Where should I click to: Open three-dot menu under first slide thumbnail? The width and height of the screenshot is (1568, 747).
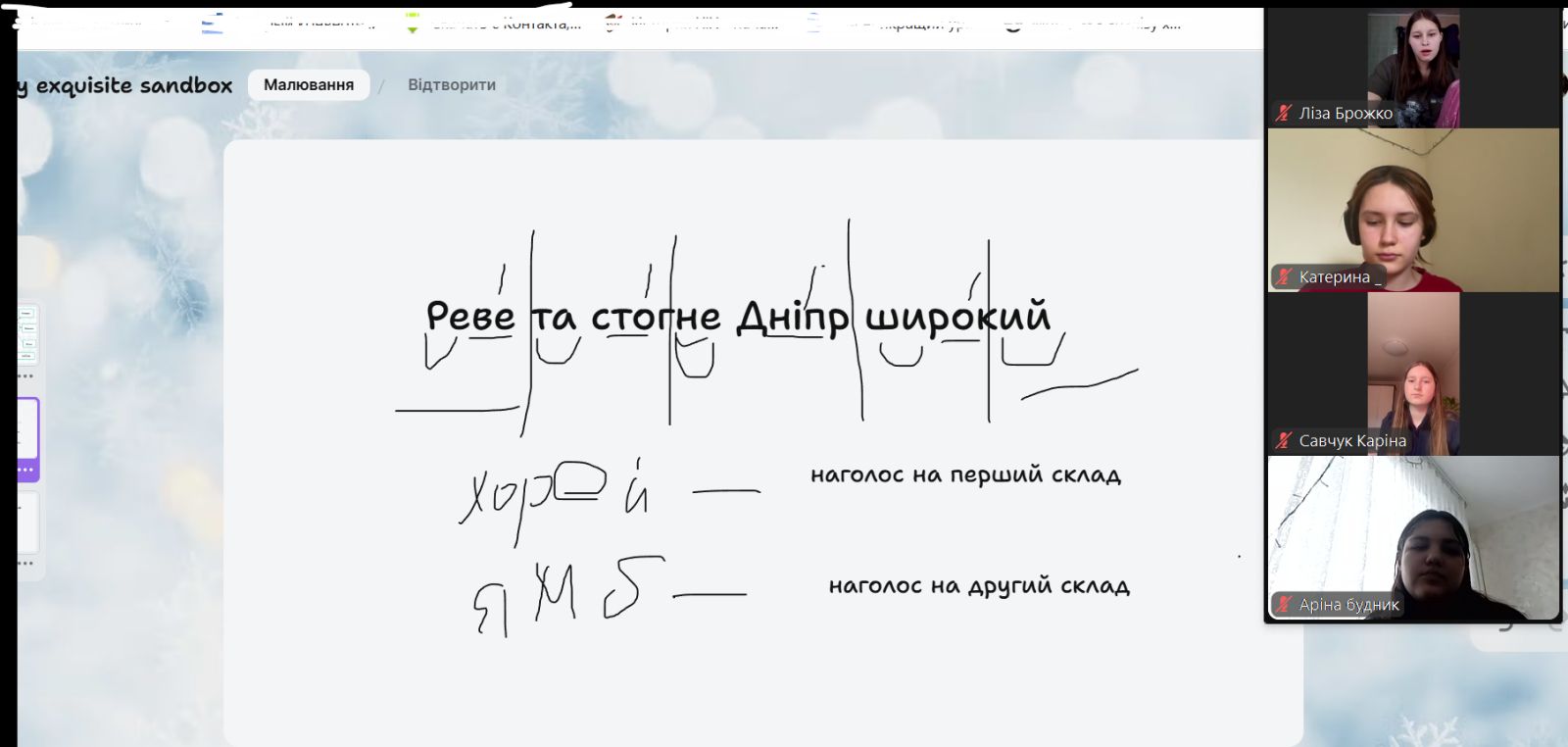coord(26,375)
